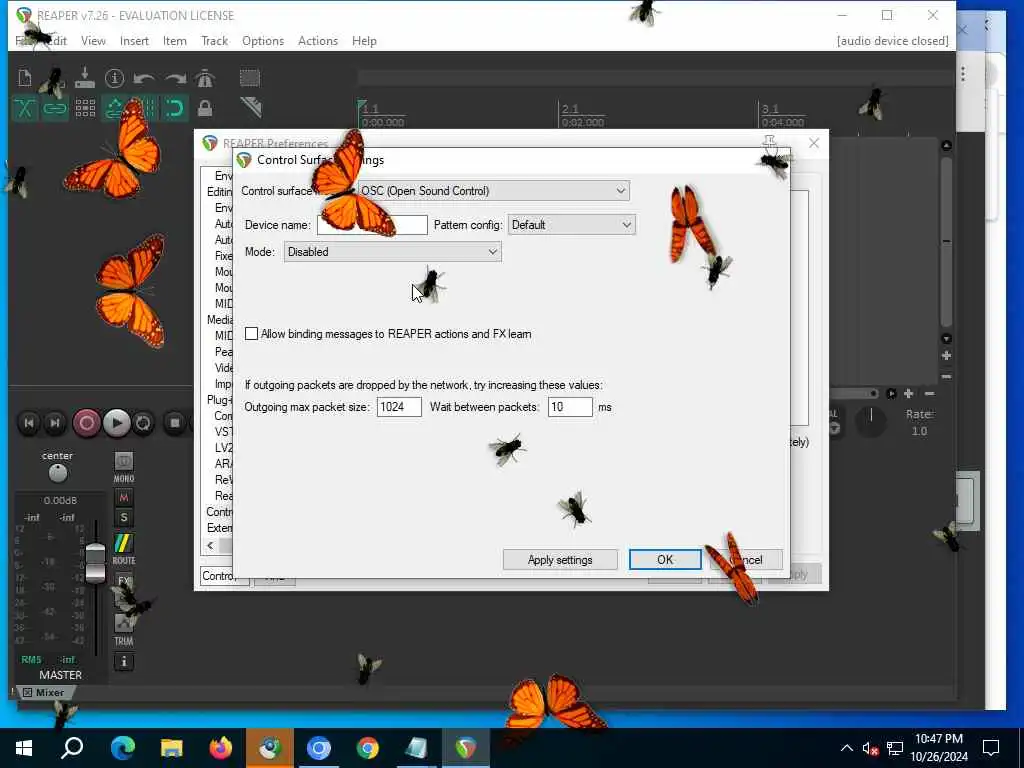Click timeline marker 2.1
Screen dimensions: 1024x768
pos(570,108)
